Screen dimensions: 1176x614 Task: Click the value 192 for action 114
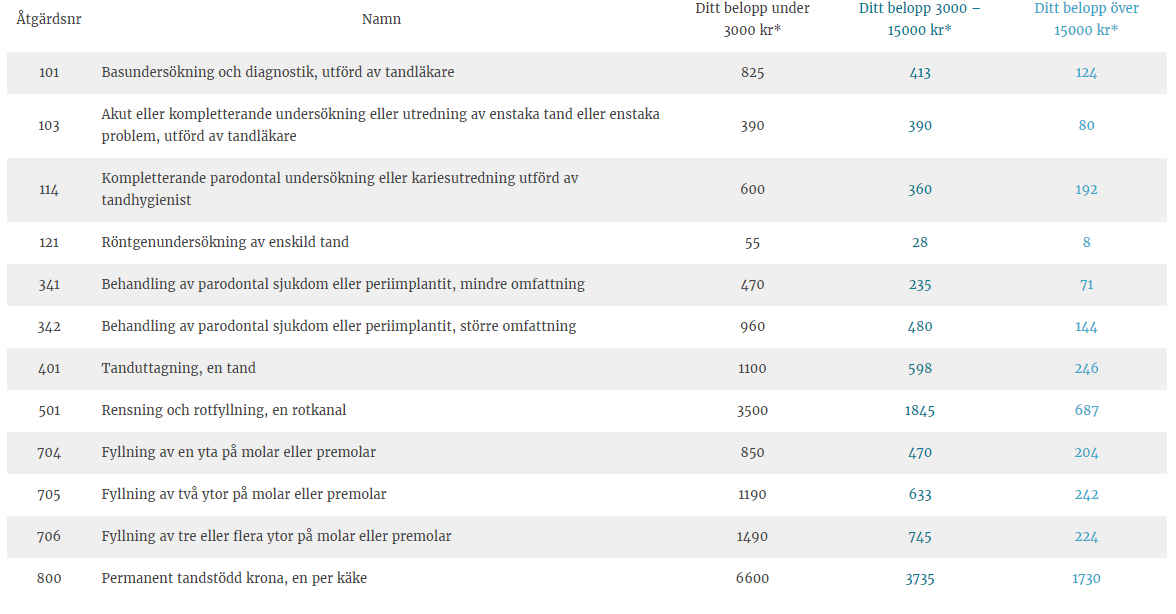coord(1086,190)
